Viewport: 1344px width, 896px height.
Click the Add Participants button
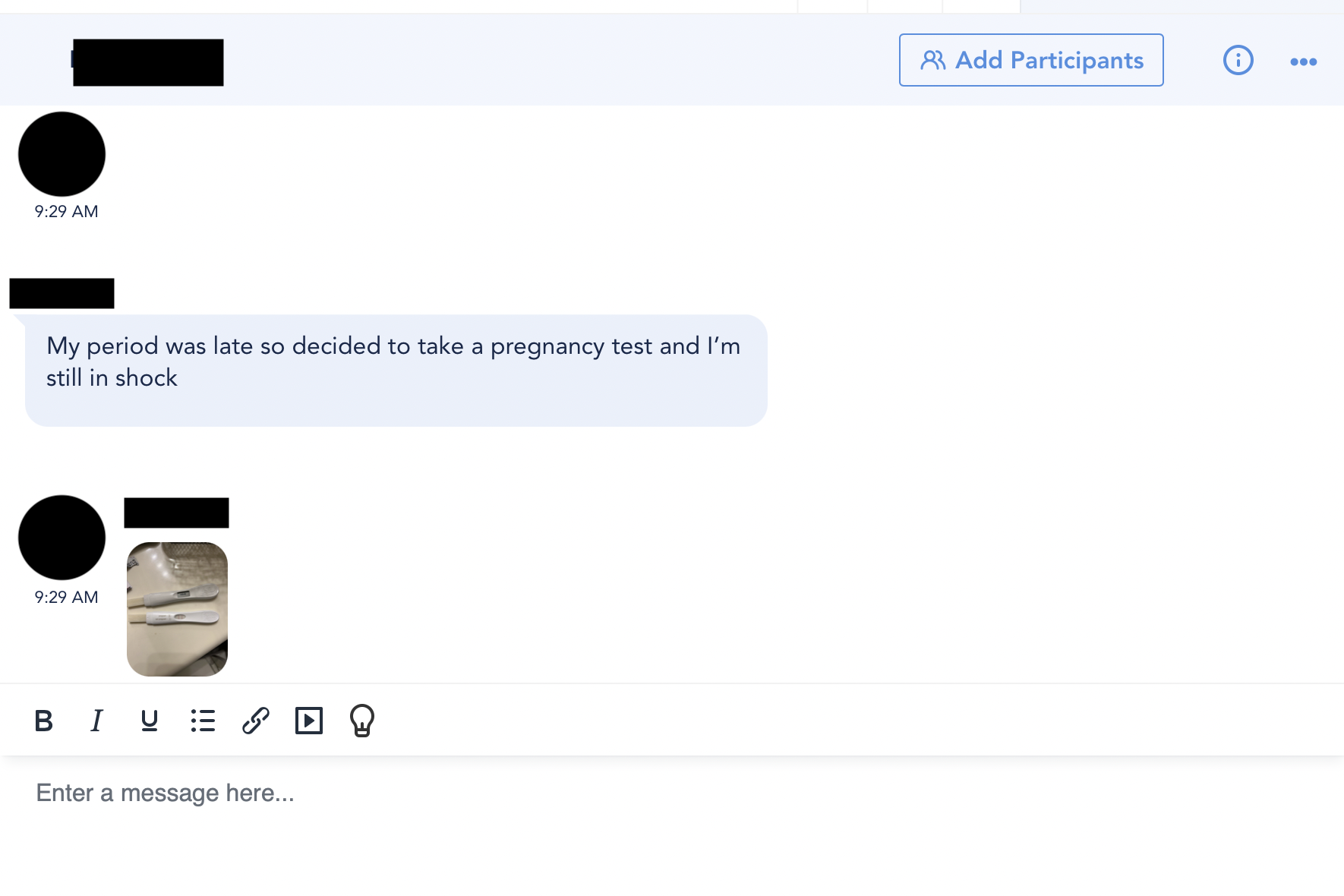1031,60
